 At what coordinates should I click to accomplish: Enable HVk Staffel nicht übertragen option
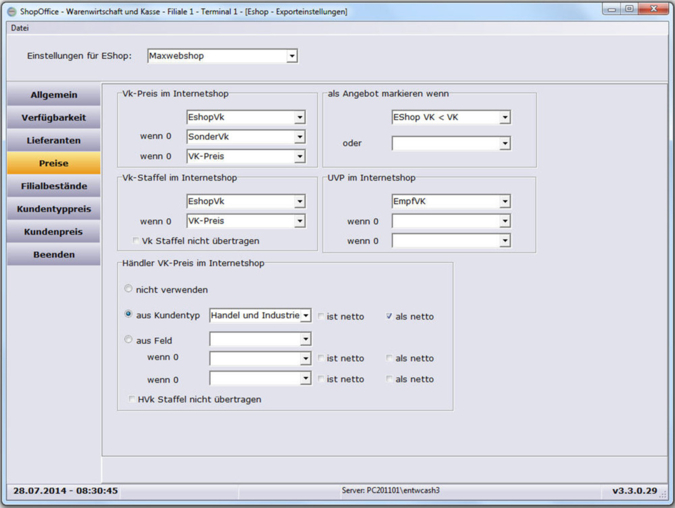click(132, 399)
